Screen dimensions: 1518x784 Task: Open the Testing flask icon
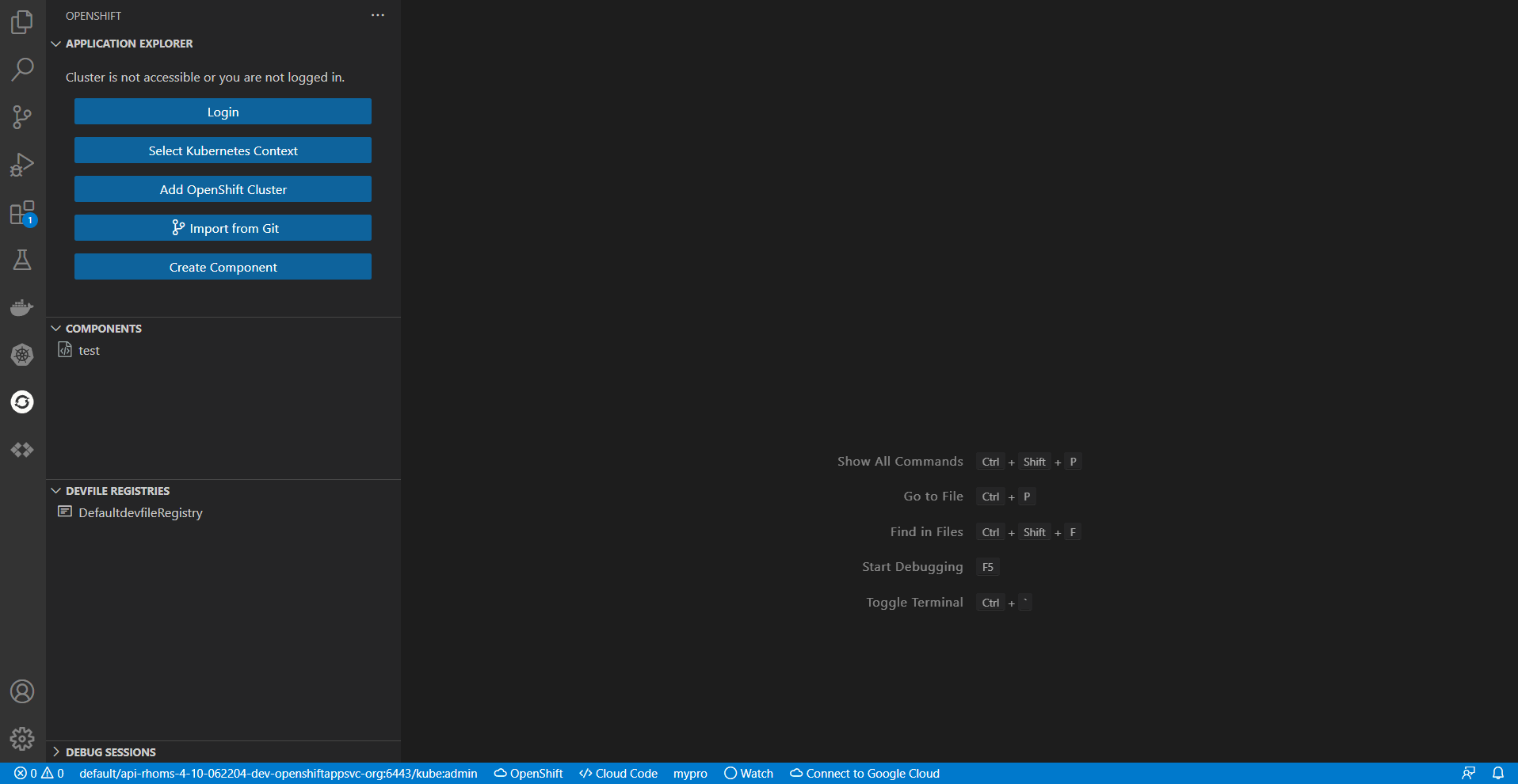[22, 260]
